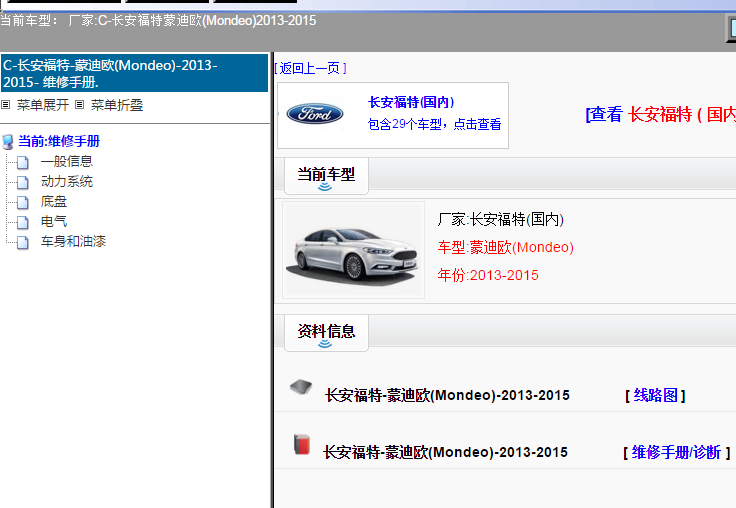This screenshot has width=736, height=508.
Task: Click the 菜单折叠 collapse icon
Action: (x=80, y=105)
